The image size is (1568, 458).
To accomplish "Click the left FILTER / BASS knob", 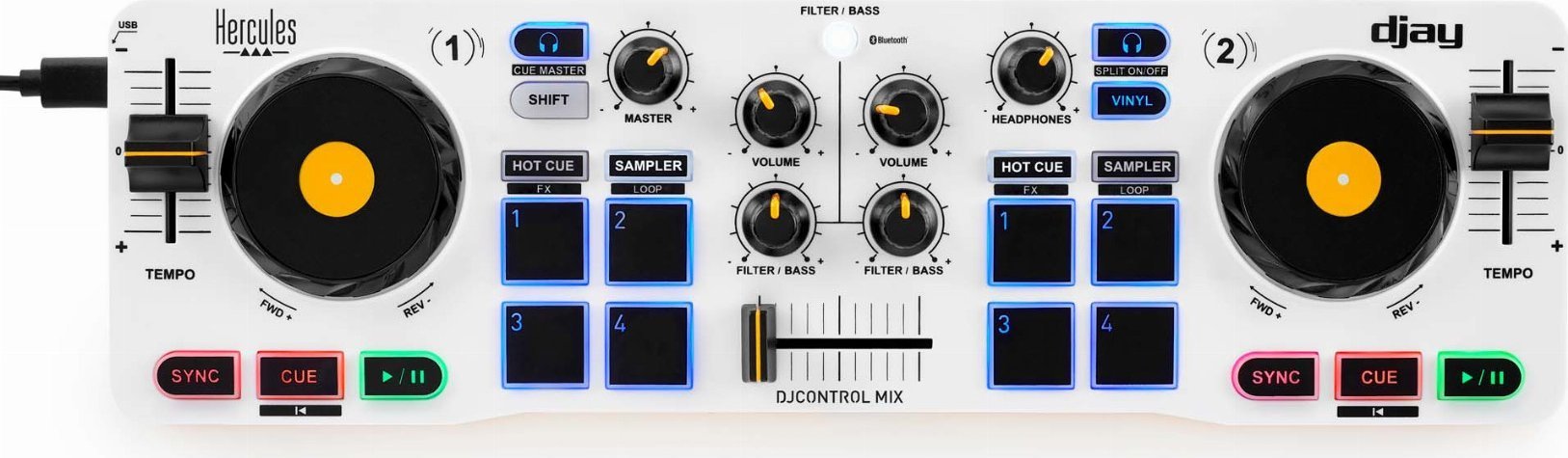I will [775, 220].
